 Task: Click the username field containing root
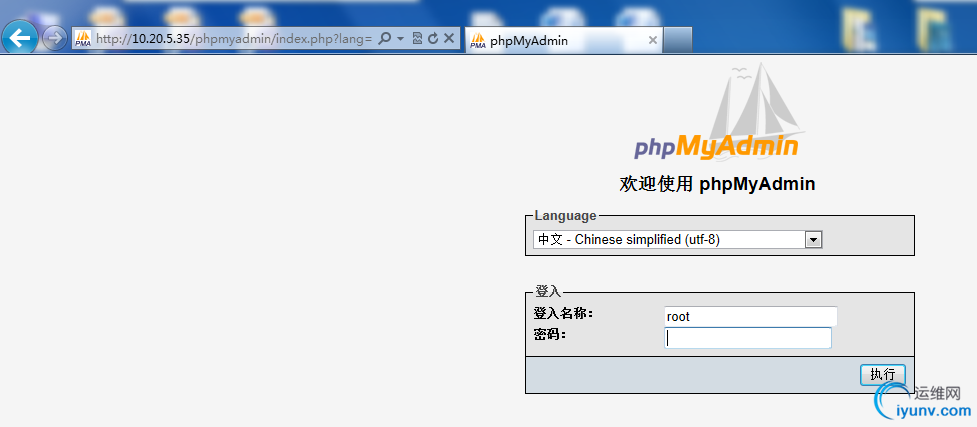click(750, 316)
